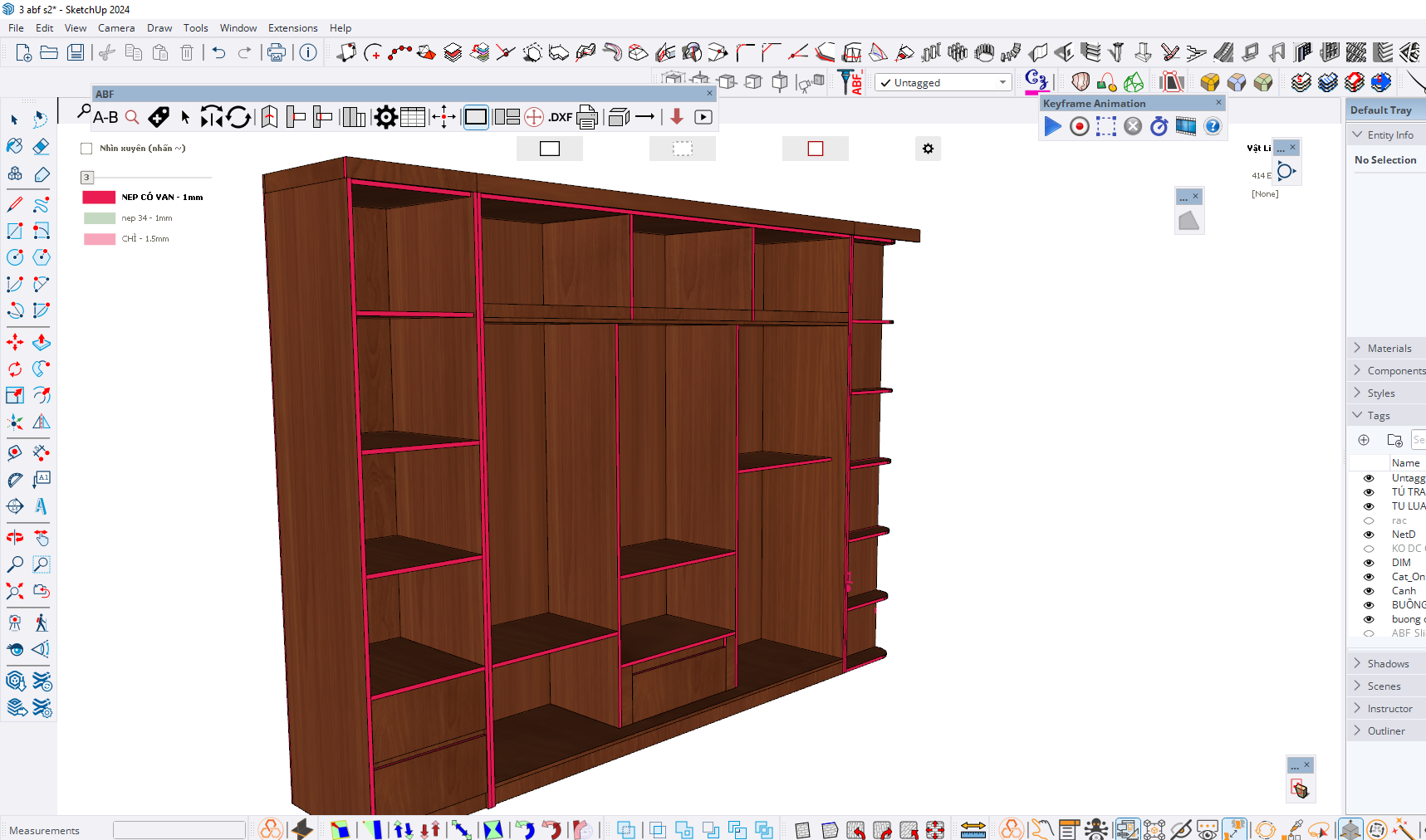
Task: Expand the Materials panel
Action: pyautogui.click(x=1389, y=349)
